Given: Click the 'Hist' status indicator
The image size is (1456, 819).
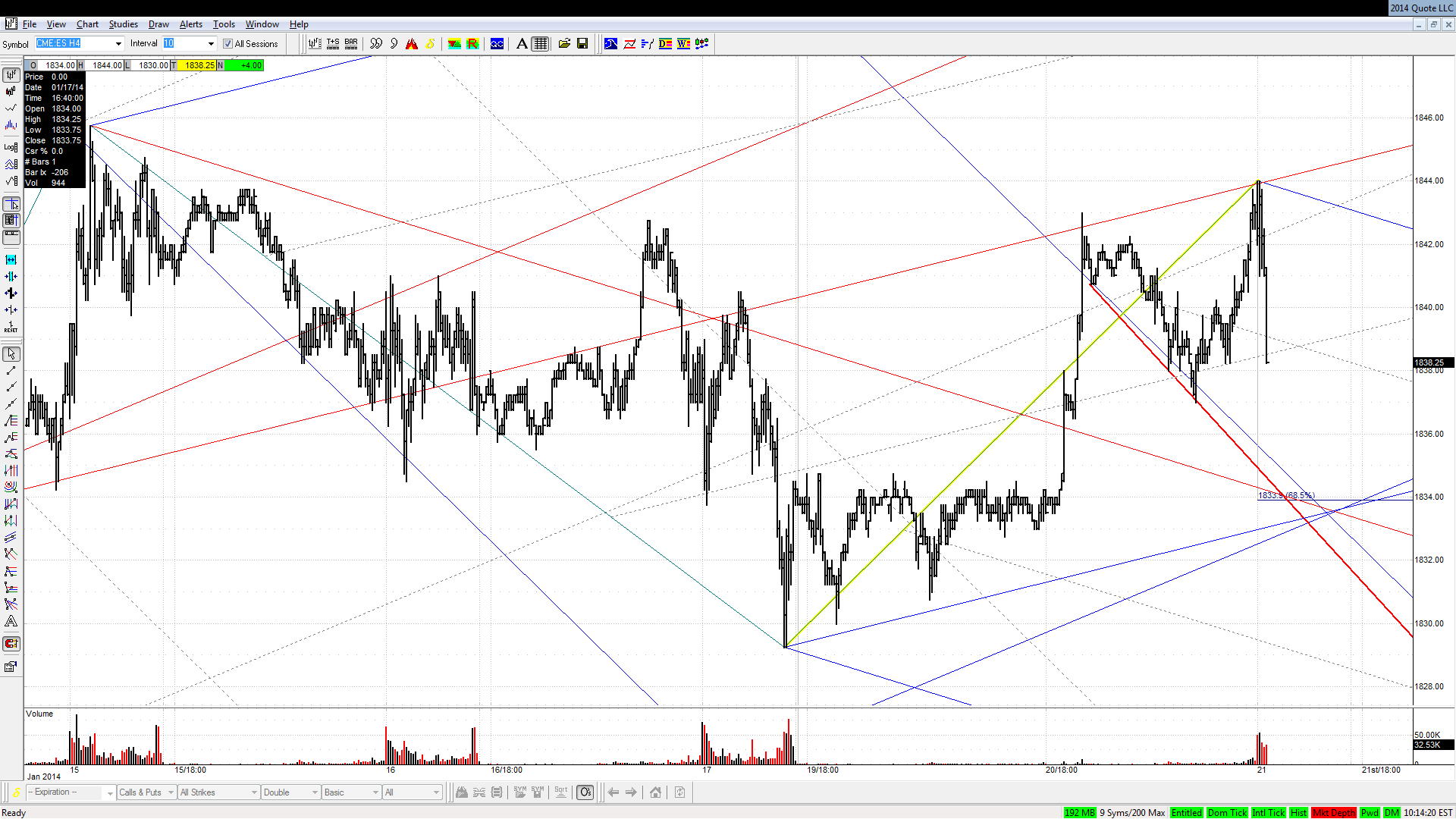Looking at the screenshot, I should click(1298, 812).
